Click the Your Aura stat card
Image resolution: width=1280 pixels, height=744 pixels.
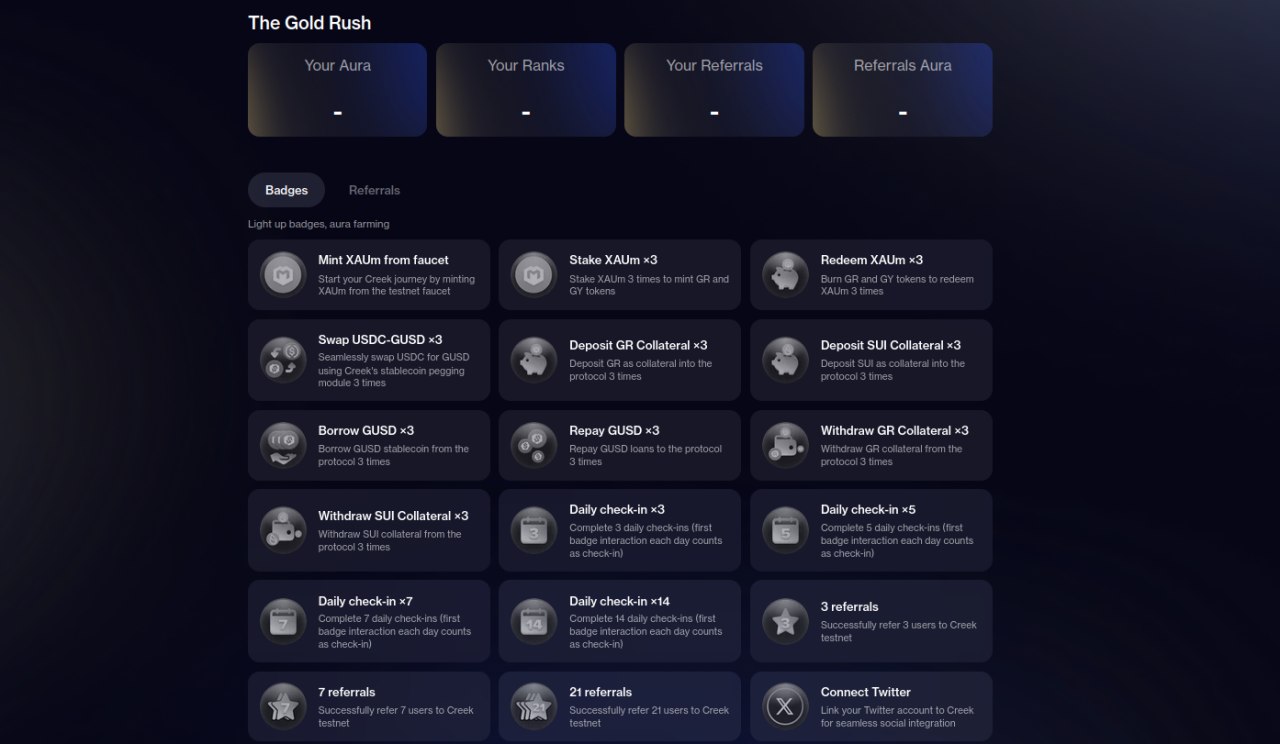coord(337,90)
